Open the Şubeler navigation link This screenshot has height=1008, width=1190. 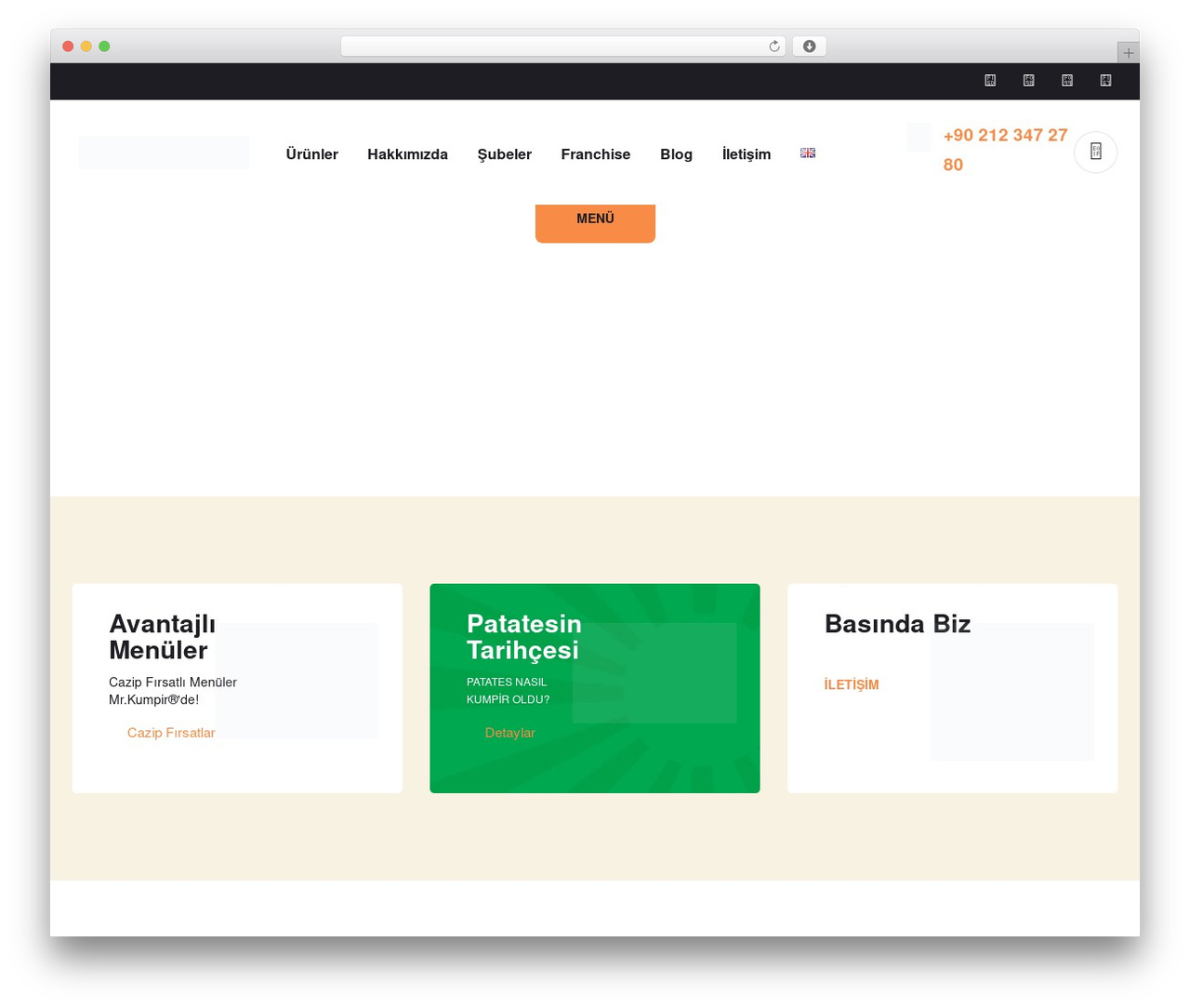[505, 154]
